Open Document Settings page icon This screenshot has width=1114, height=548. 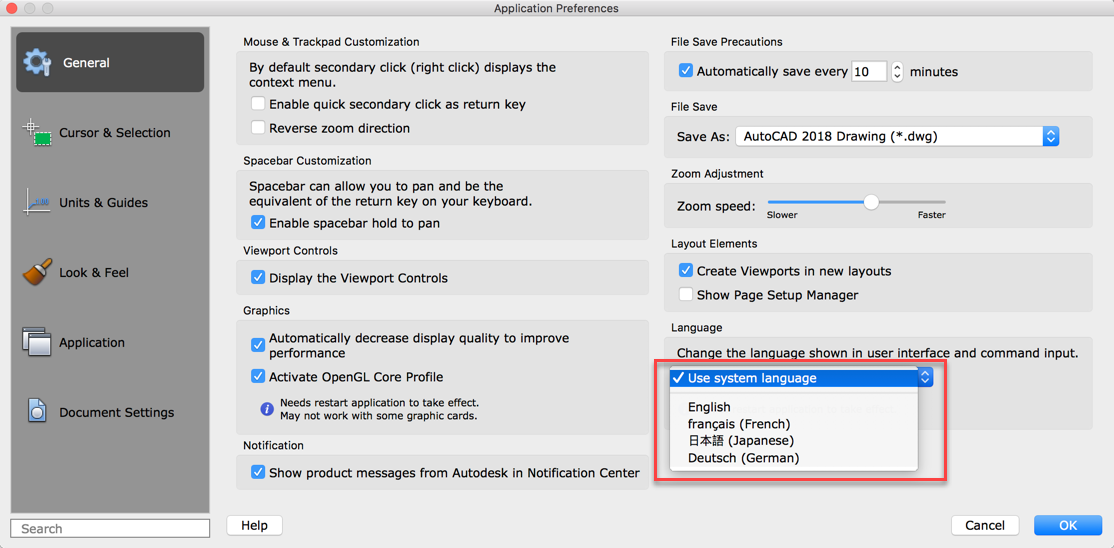pos(37,411)
